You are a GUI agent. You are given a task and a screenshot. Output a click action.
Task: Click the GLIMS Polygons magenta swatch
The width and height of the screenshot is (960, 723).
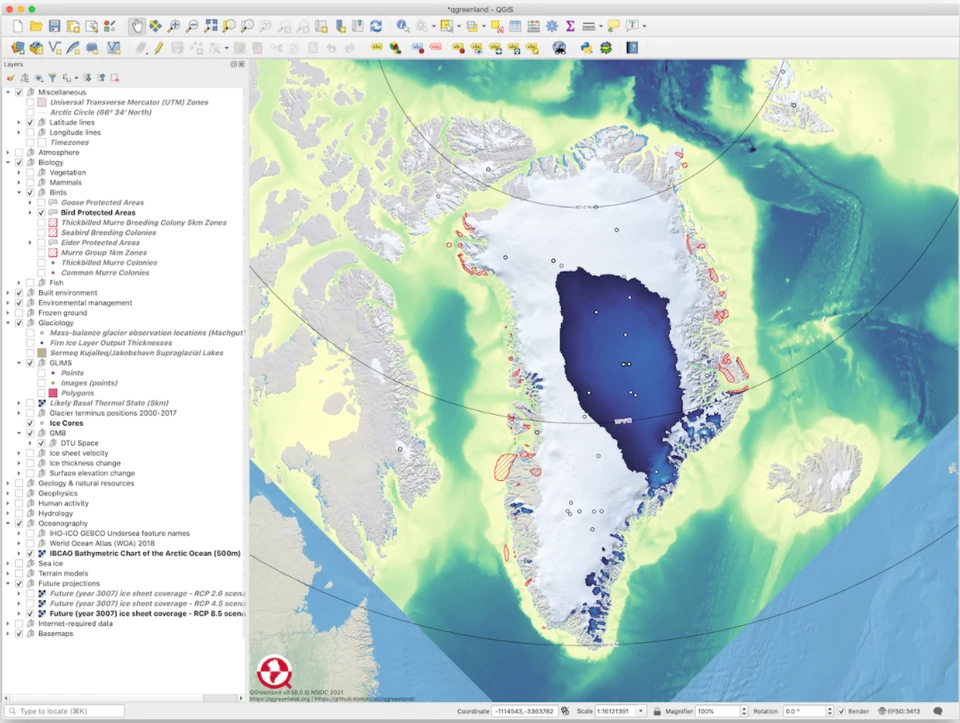tap(53, 393)
